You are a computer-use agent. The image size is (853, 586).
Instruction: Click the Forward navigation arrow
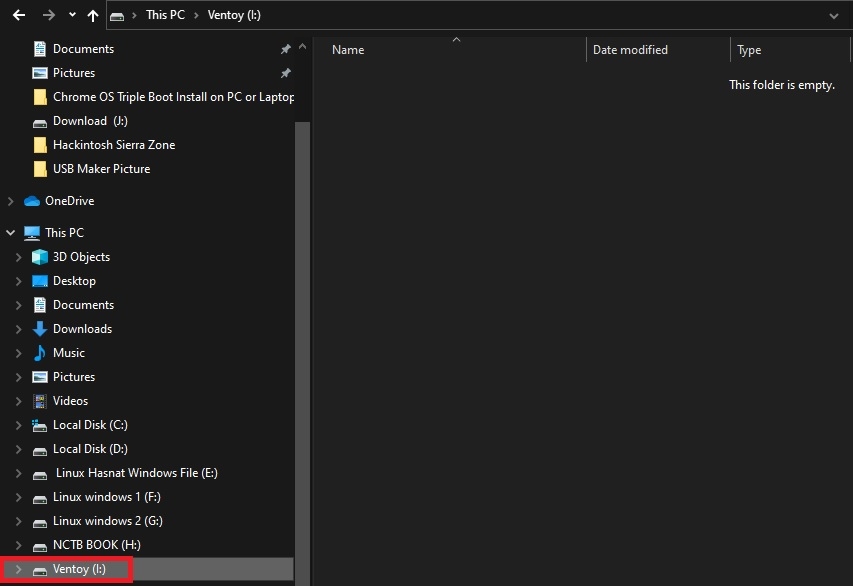(x=49, y=15)
